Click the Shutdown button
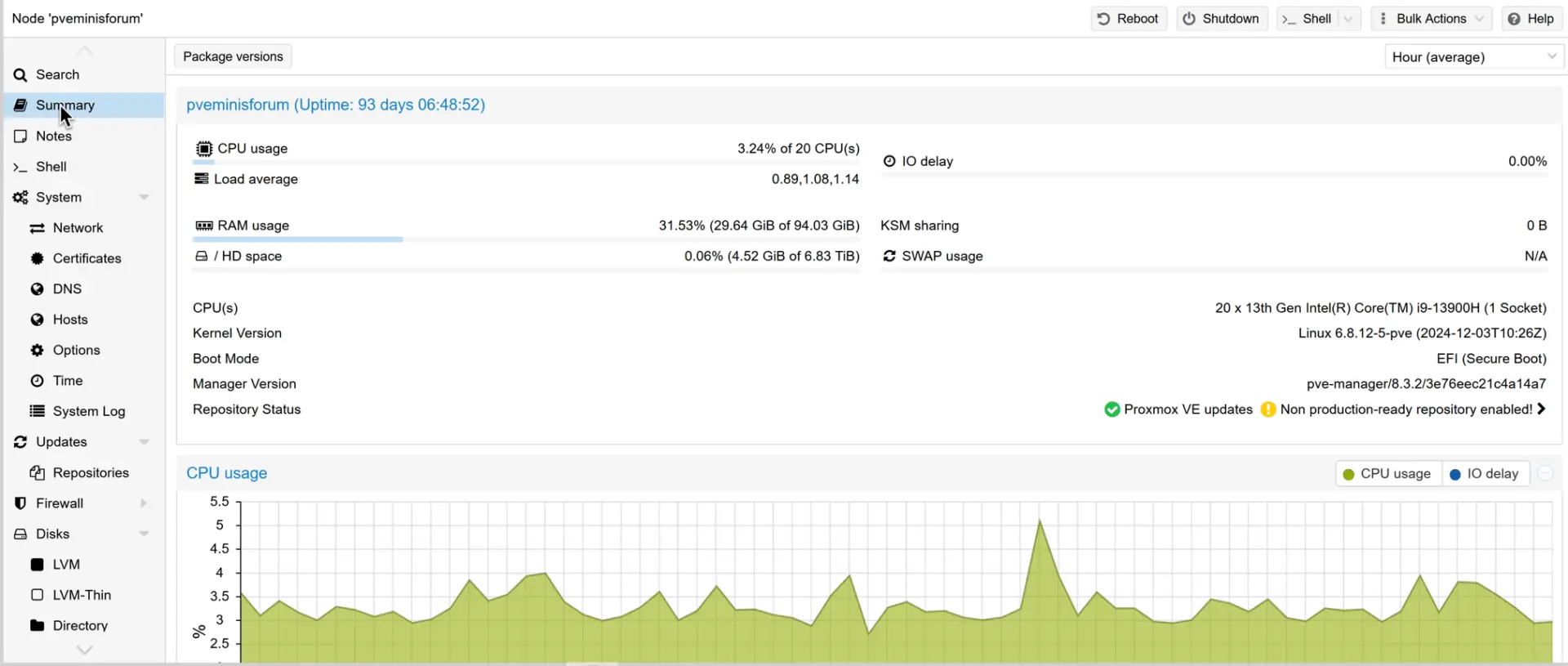Image resolution: width=1568 pixels, height=666 pixels. (x=1222, y=19)
